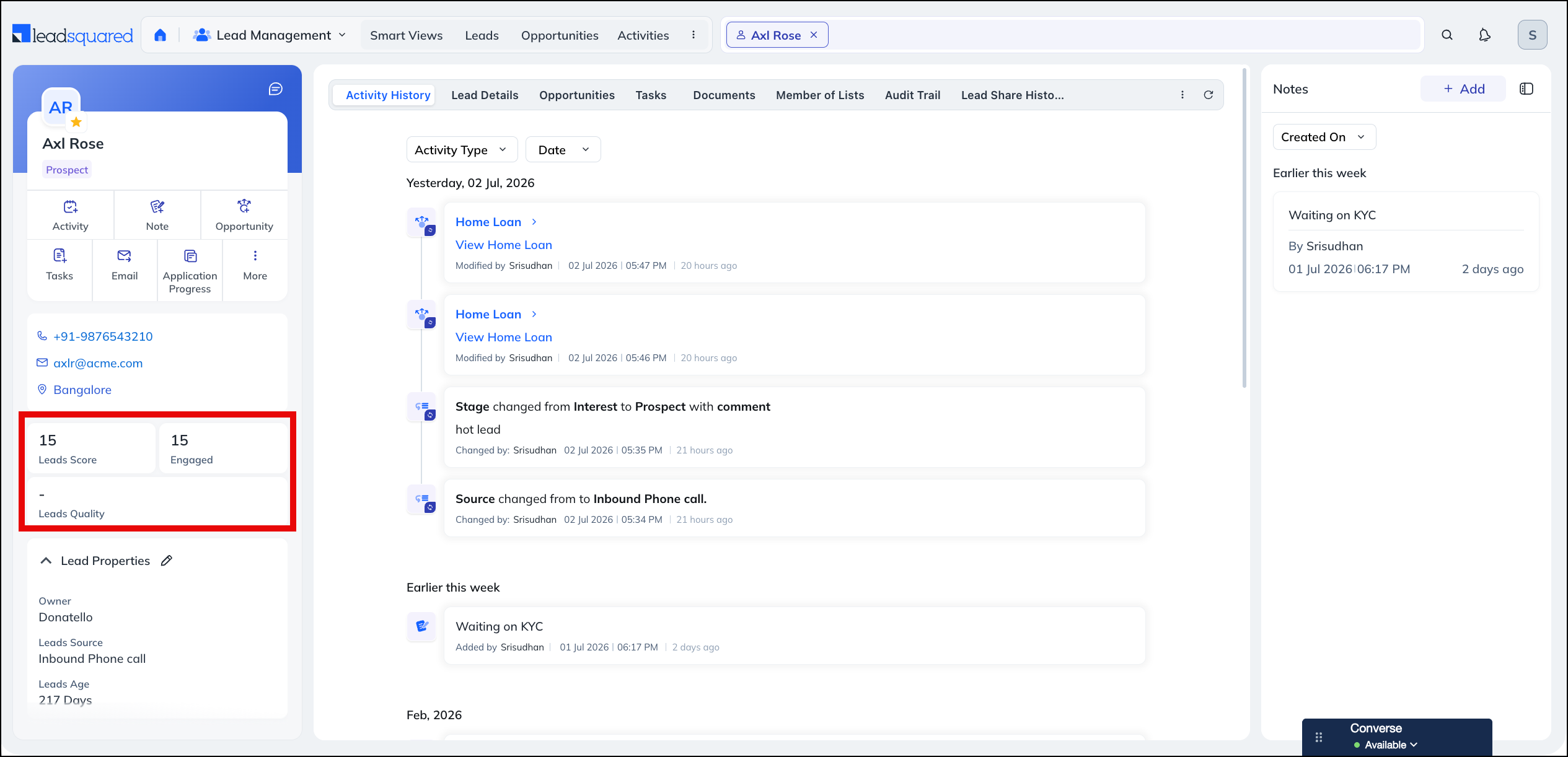Add a new Opportunity for the lead

click(x=244, y=215)
